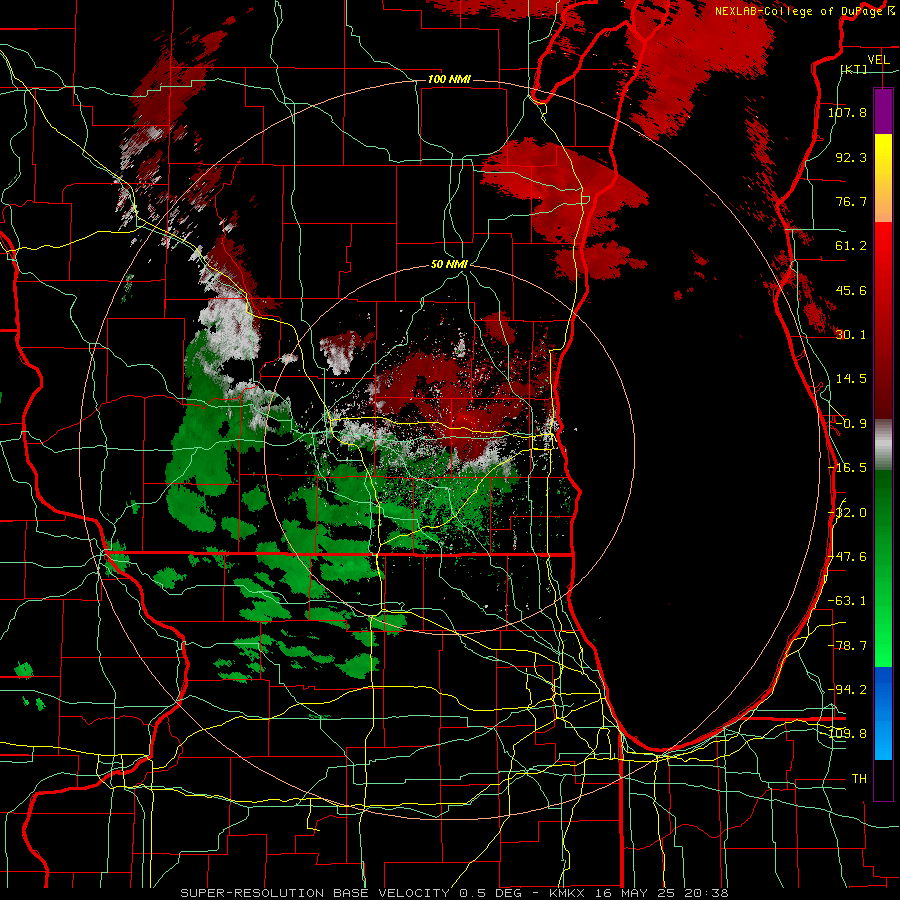Pick the red segment of the color bar

(883, 320)
